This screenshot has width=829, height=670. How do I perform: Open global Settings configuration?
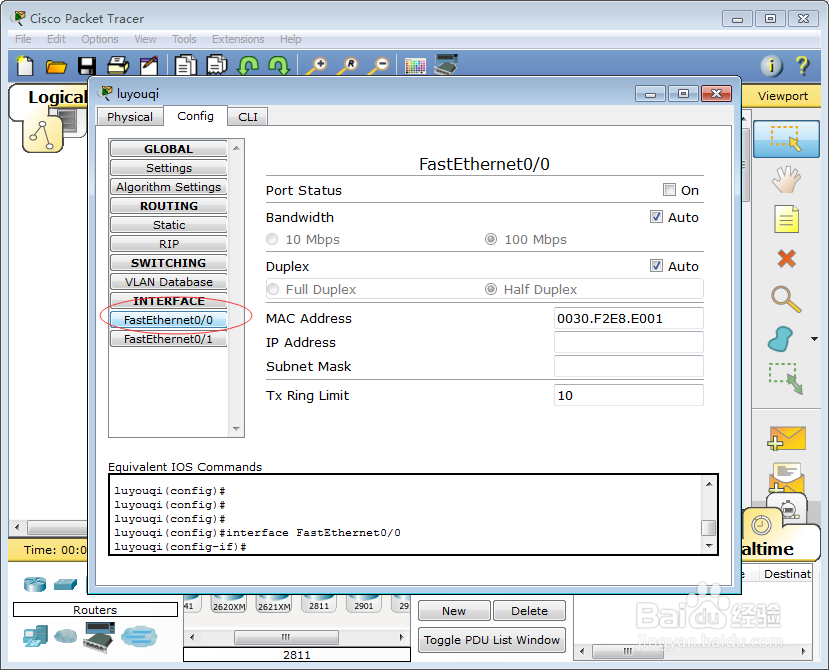169,168
